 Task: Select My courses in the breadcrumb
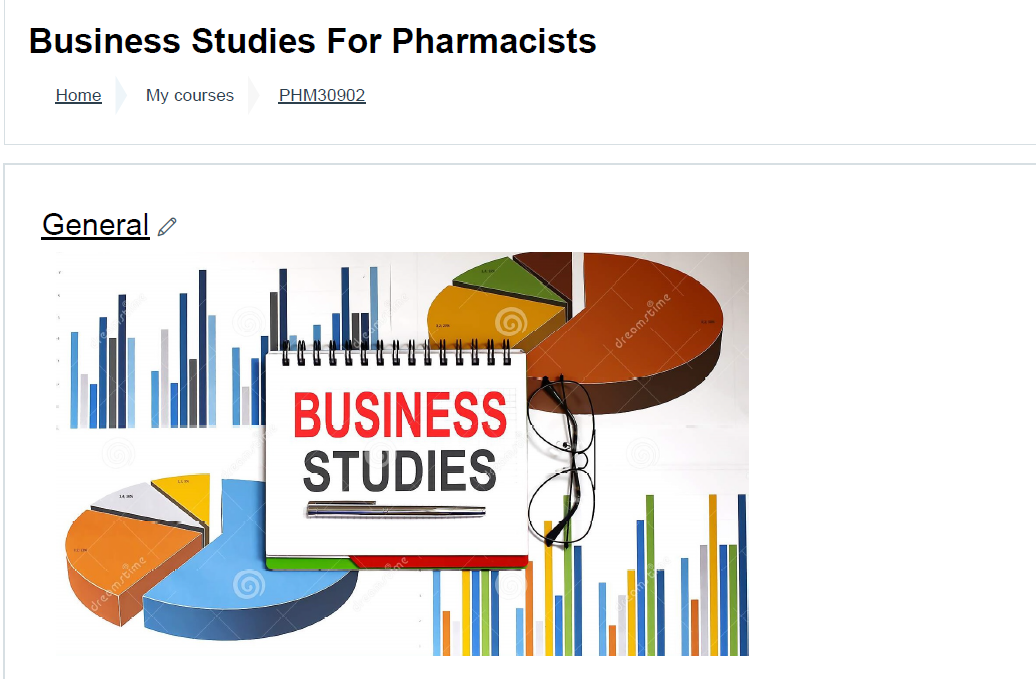190,95
